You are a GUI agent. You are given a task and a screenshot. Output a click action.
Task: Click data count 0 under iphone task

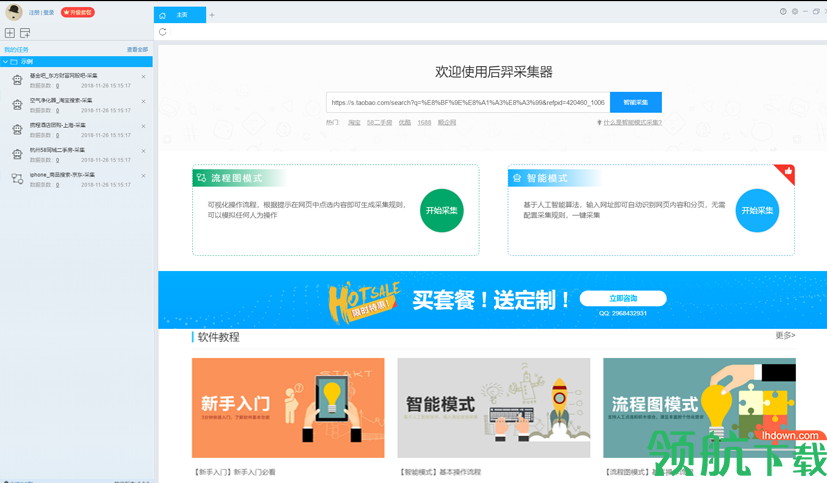pos(57,185)
